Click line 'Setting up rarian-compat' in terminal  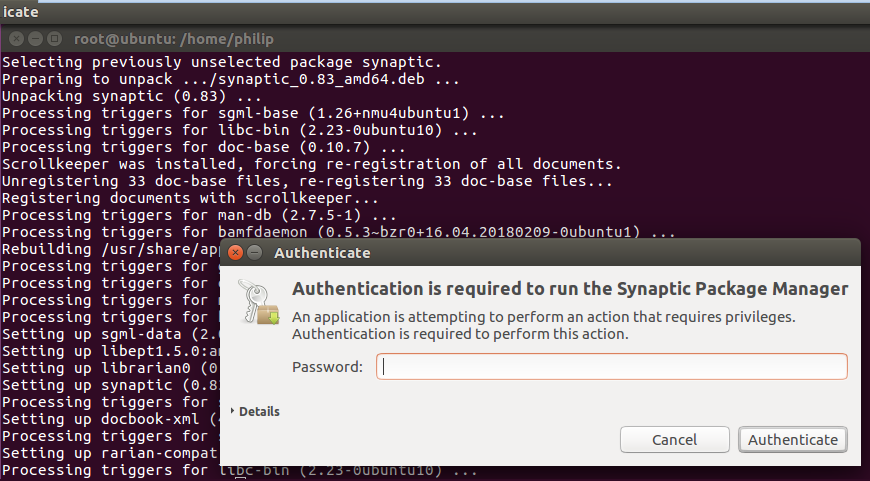click(110, 453)
